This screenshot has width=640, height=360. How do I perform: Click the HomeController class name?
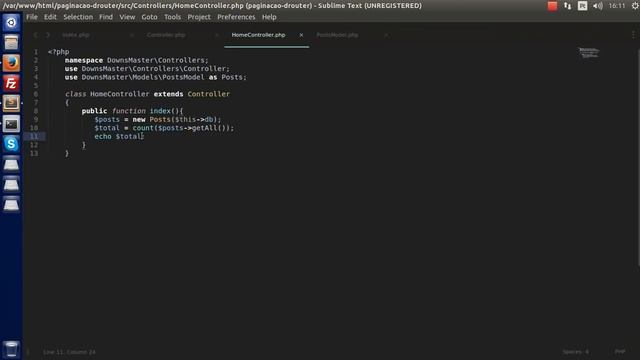(120, 94)
